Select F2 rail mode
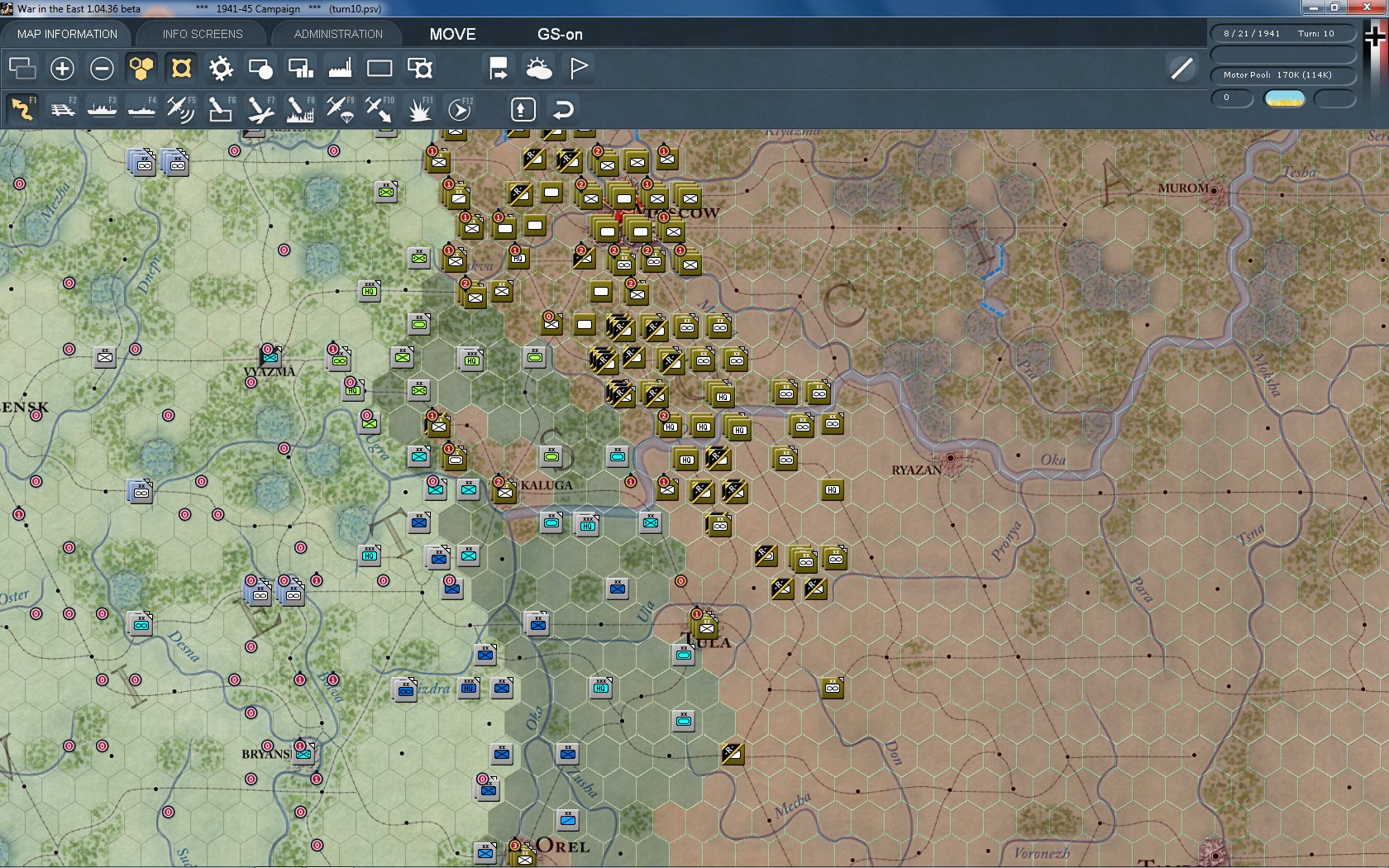 coord(63,109)
